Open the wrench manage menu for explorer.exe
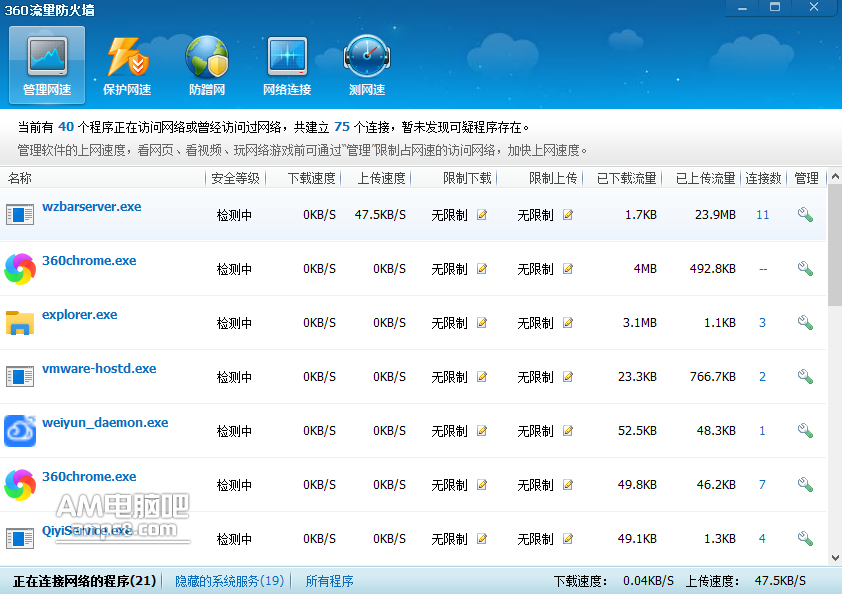Image resolution: width=842 pixels, height=594 pixels. 805,323
